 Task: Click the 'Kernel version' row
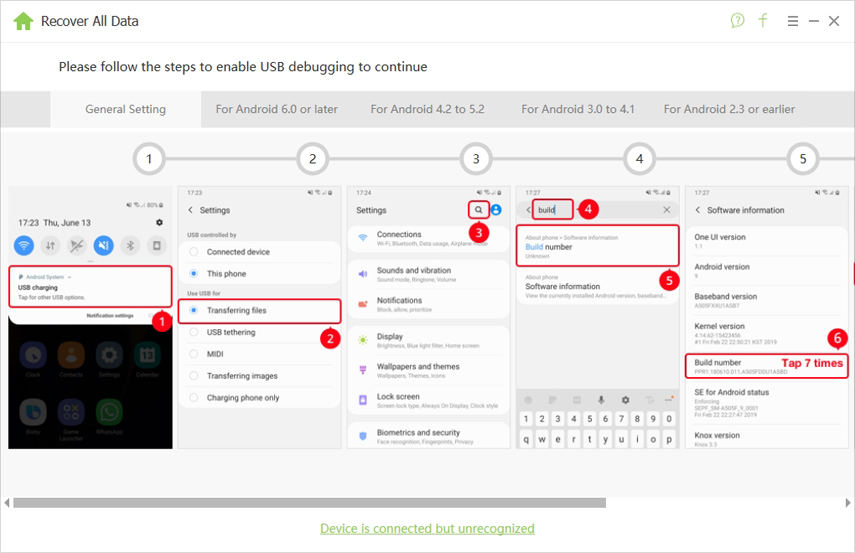point(767,333)
